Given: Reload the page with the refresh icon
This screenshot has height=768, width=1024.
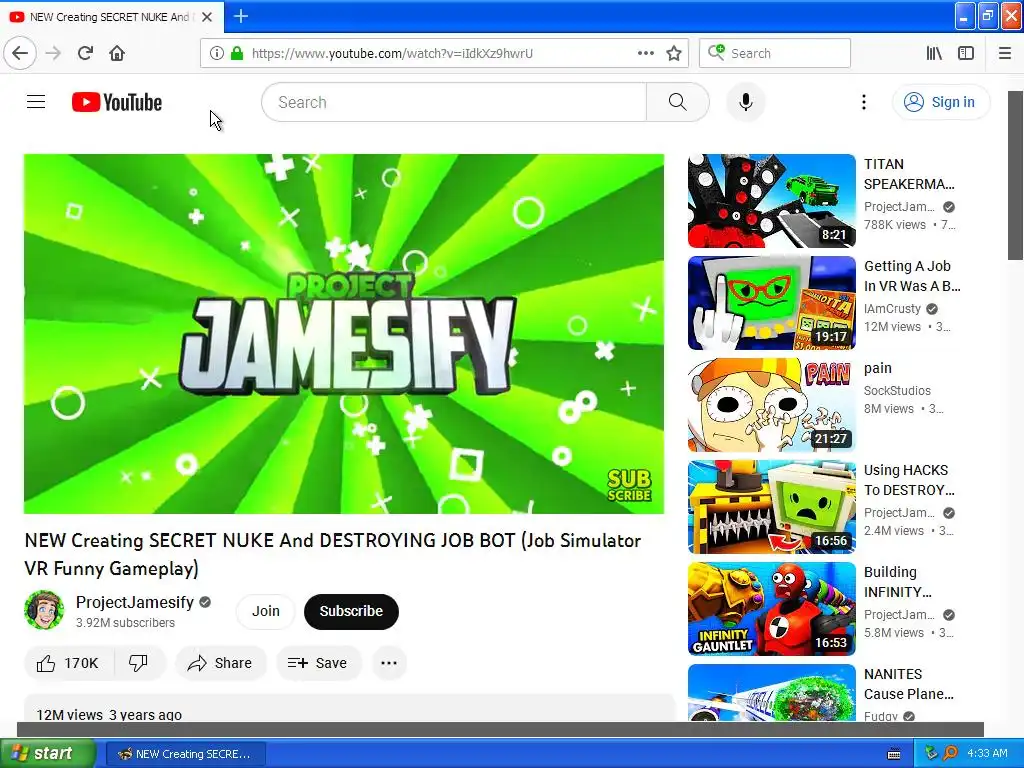Looking at the screenshot, I should 86,53.
